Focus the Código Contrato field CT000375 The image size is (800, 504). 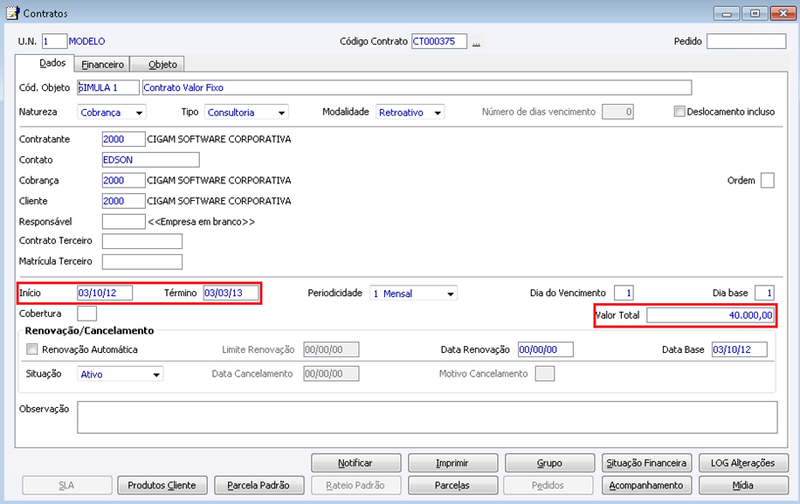[x=439, y=41]
